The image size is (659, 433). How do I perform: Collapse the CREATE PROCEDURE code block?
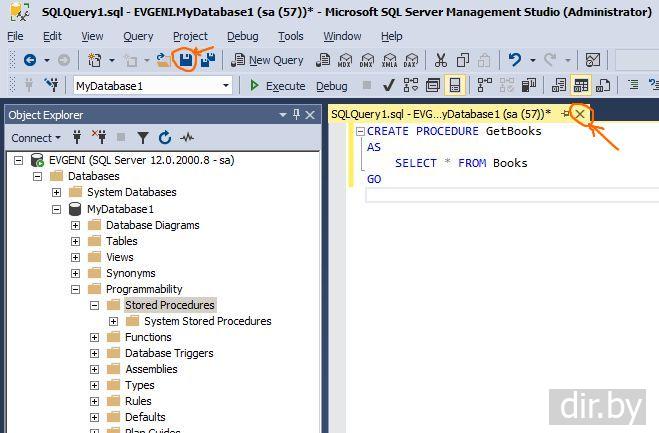click(x=360, y=132)
